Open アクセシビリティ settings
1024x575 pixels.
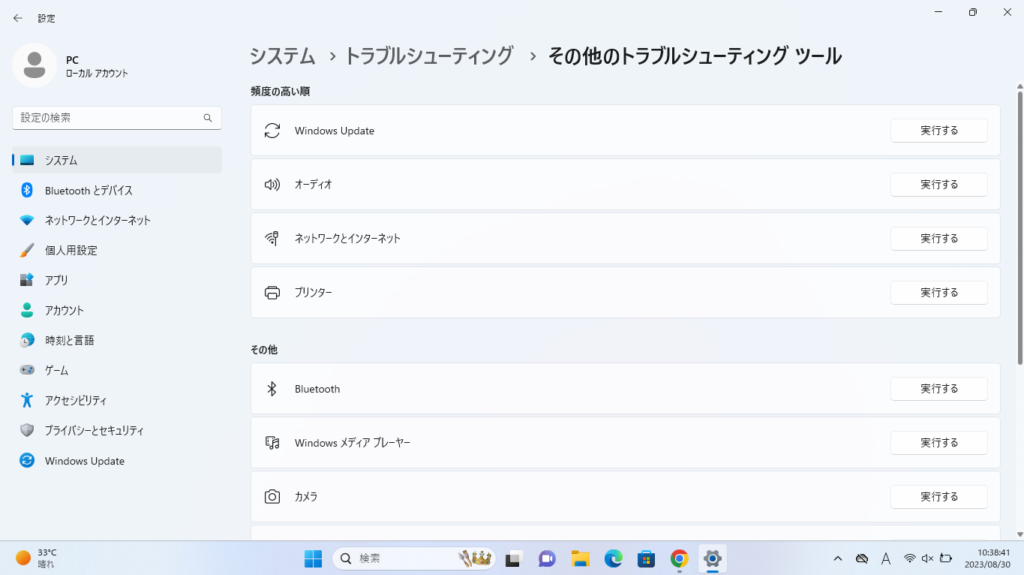tap(75, 400)
